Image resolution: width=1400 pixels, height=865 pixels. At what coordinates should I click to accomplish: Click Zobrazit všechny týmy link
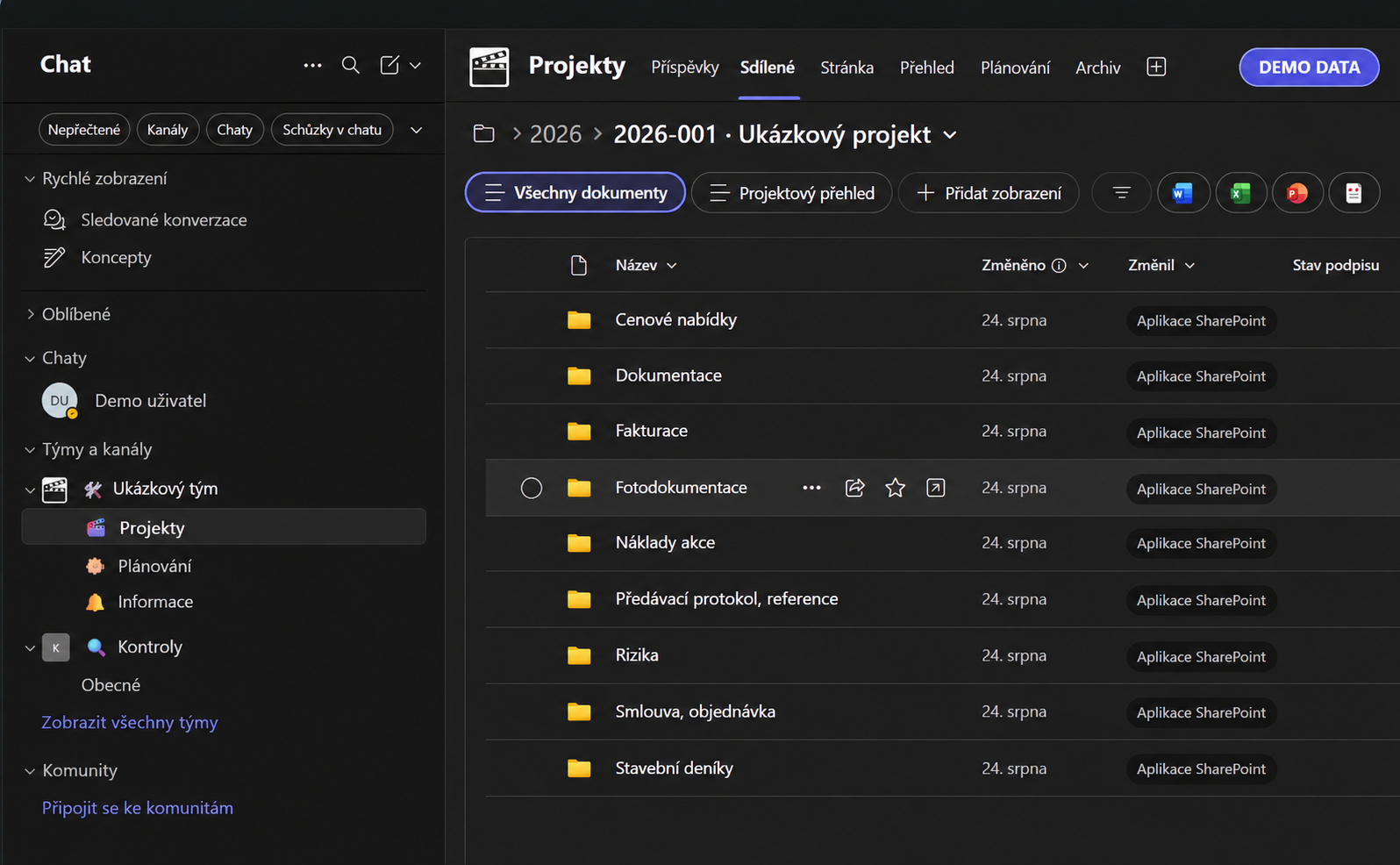(130, 723)
